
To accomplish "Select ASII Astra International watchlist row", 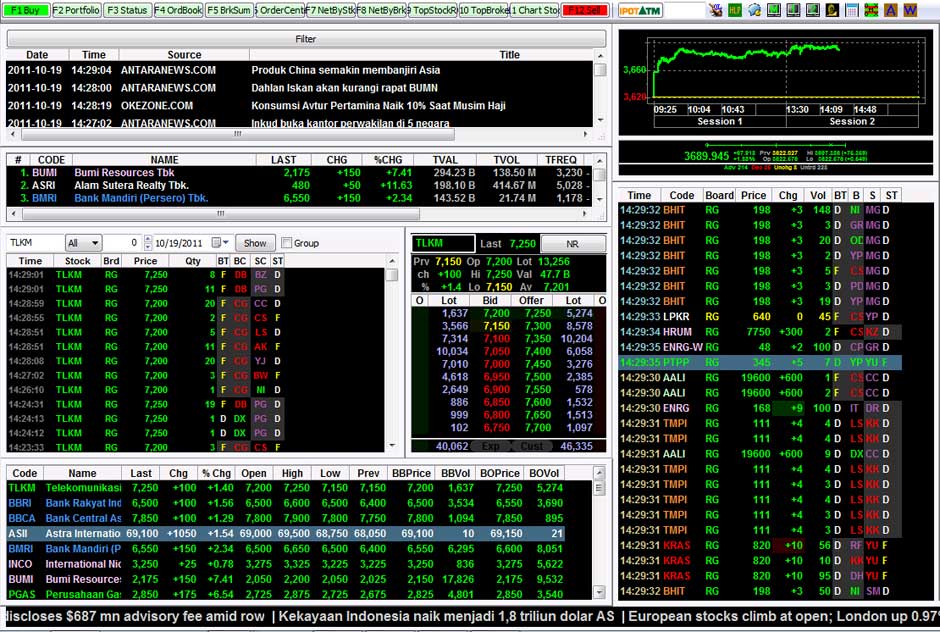I will click(x=285, y=533).
